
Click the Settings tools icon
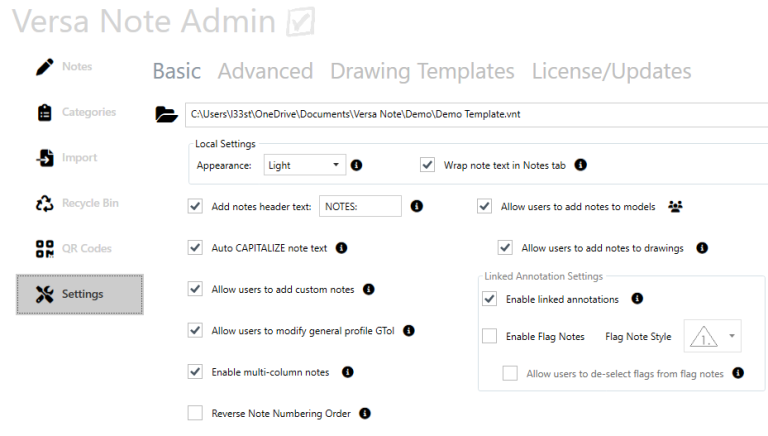(x=45, y=294)
